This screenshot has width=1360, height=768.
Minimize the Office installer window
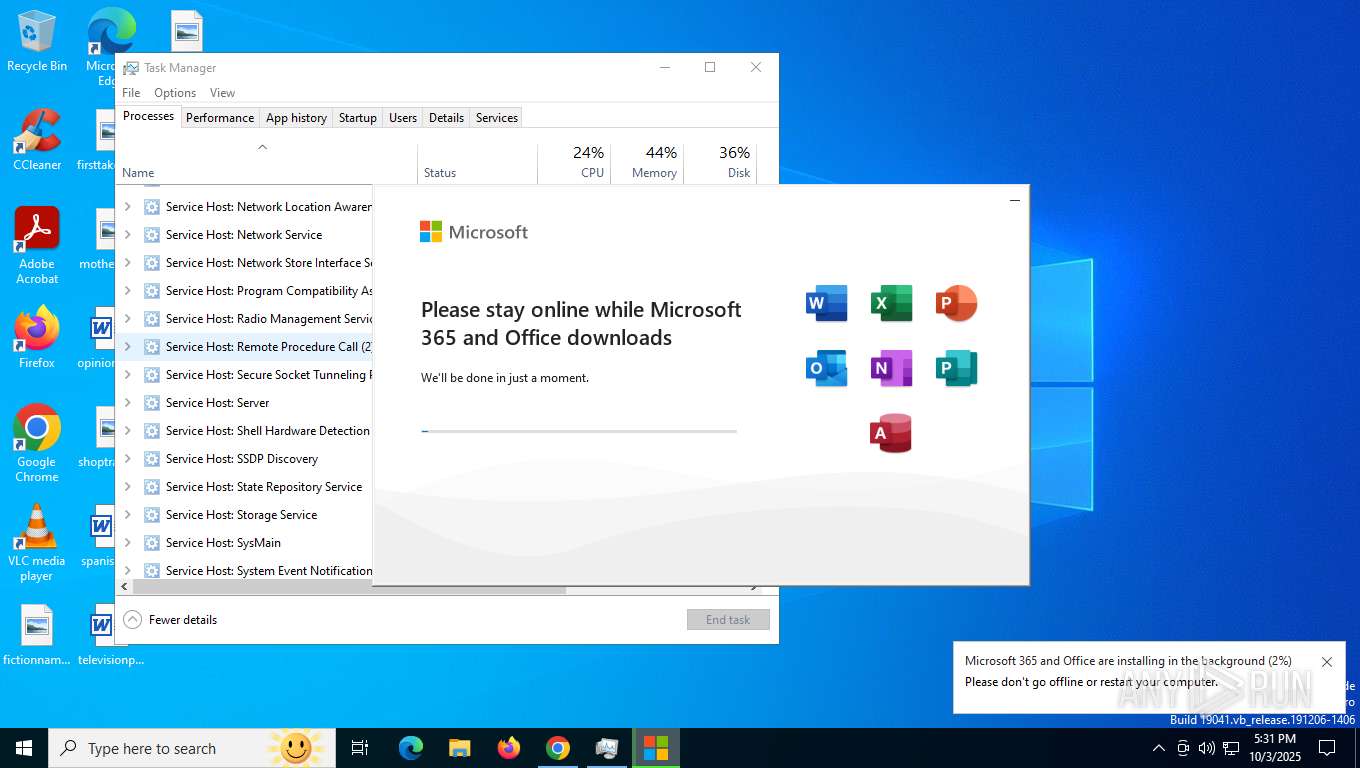(x=1014, y=200)
